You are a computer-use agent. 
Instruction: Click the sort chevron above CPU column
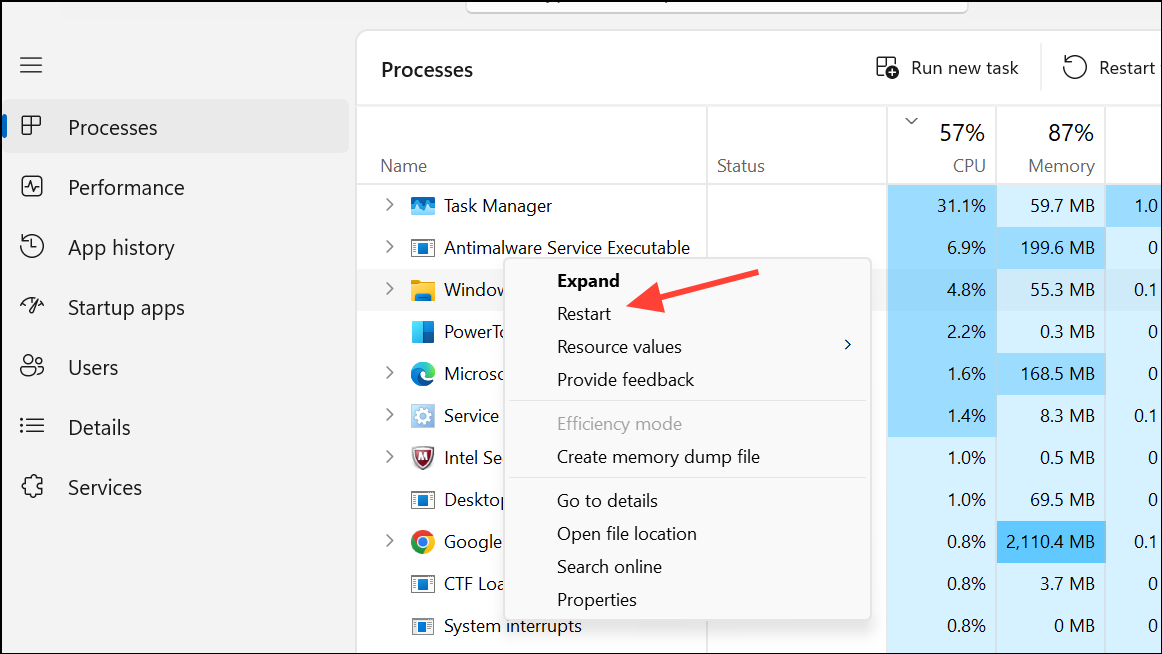click(912, 121)
